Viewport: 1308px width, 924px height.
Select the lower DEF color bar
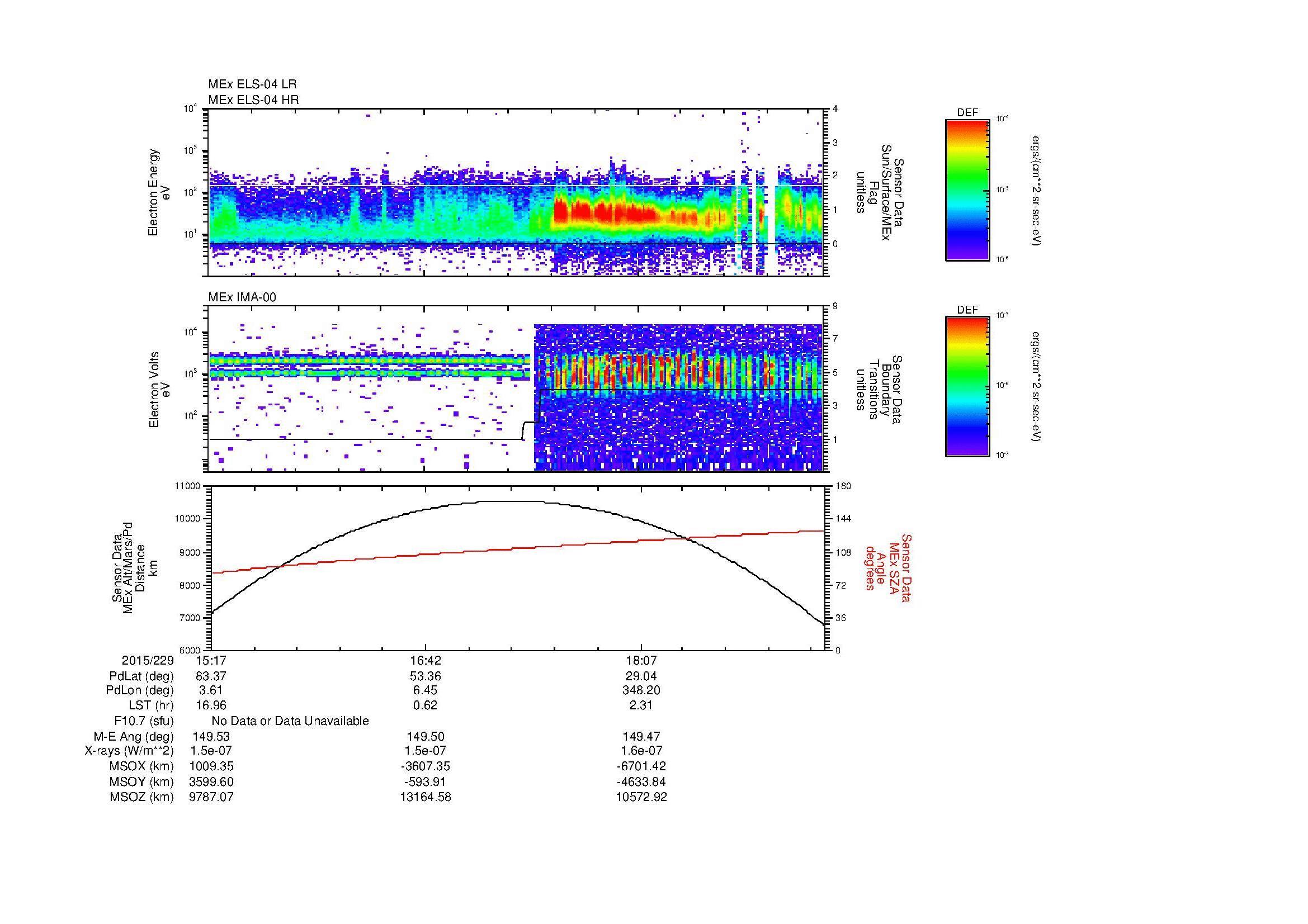tap(967, 387)
